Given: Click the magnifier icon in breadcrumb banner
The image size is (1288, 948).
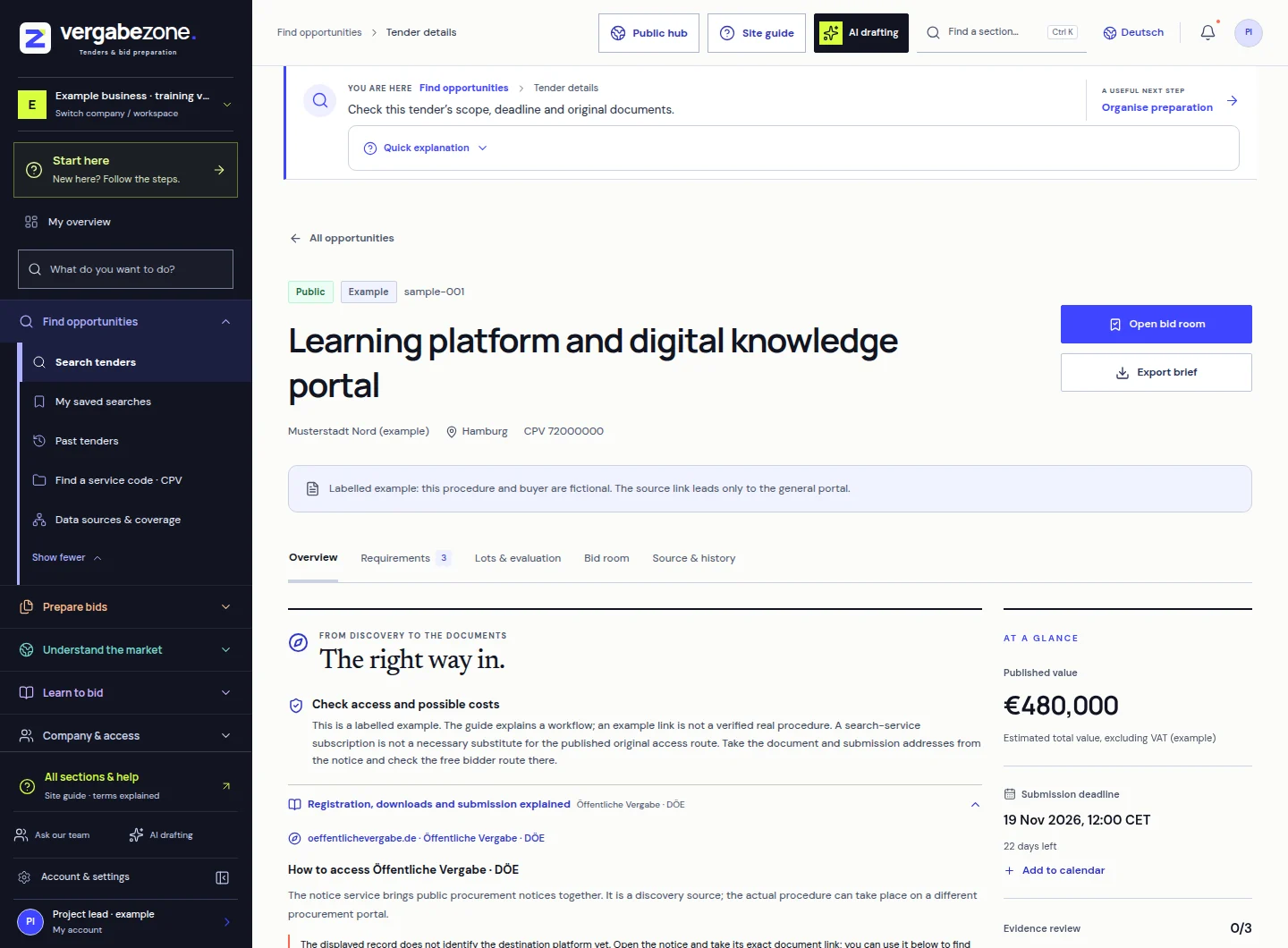Looking at the screenshot, I should 320,100.
